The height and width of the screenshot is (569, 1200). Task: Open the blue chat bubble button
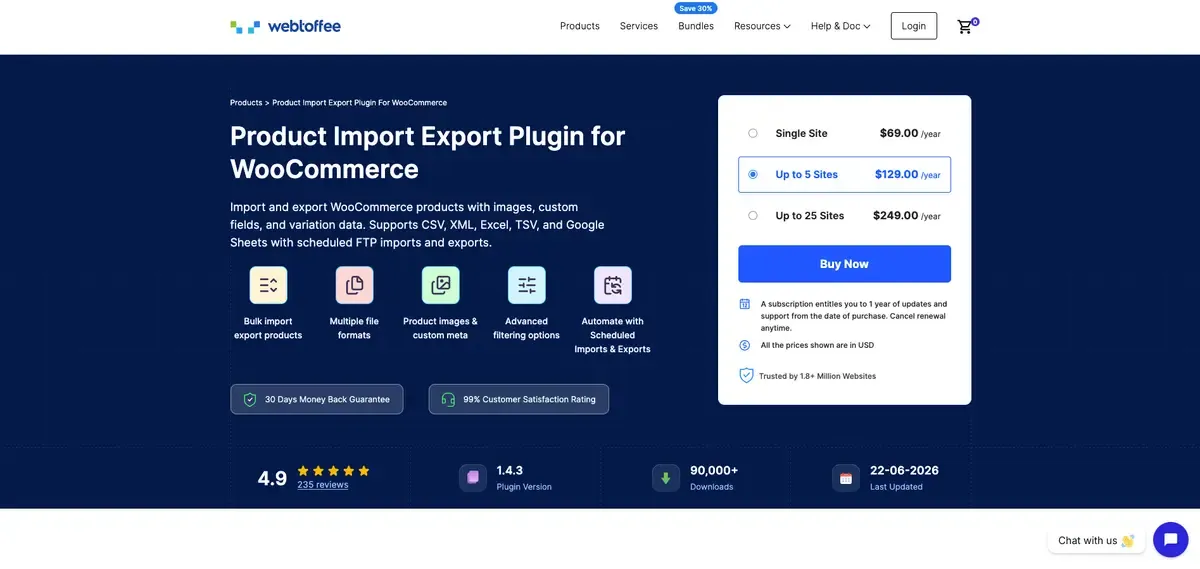coord(1170,540)
